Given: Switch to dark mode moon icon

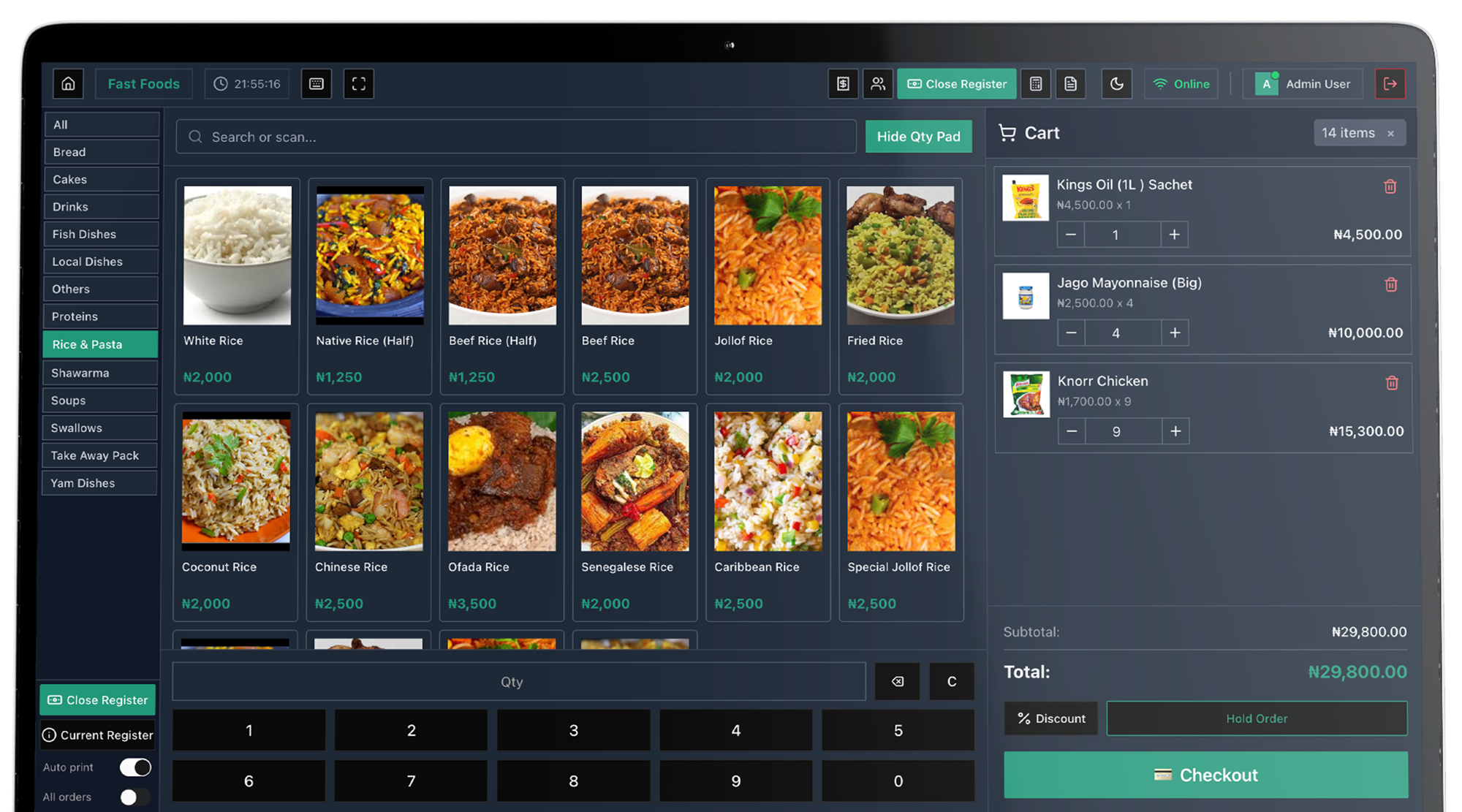Looking at the screenshot, I should click(x=1116, y=84).
